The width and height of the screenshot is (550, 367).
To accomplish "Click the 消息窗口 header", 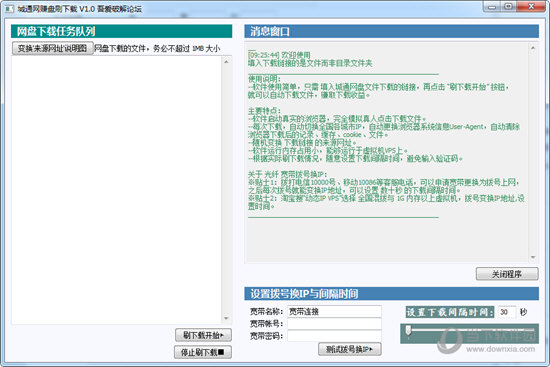I will 391,31.
